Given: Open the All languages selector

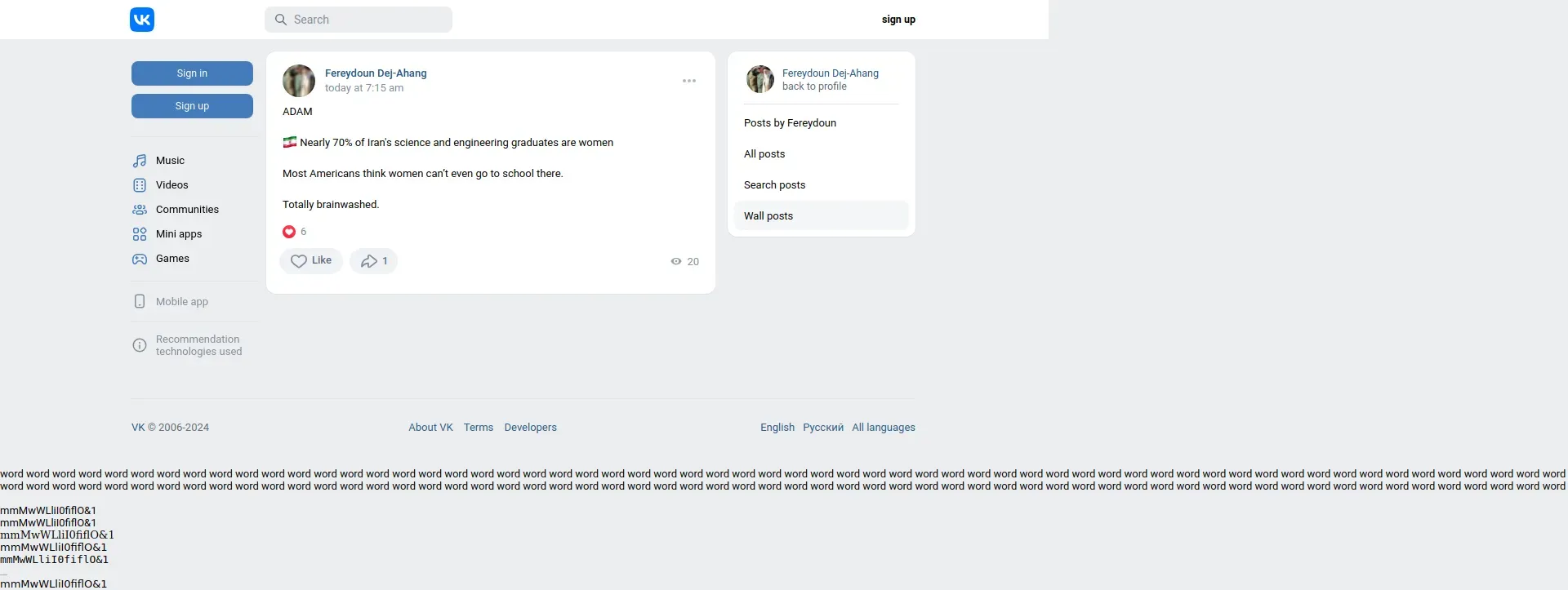Looking at the screenshot, I should [x=884, y=428].
